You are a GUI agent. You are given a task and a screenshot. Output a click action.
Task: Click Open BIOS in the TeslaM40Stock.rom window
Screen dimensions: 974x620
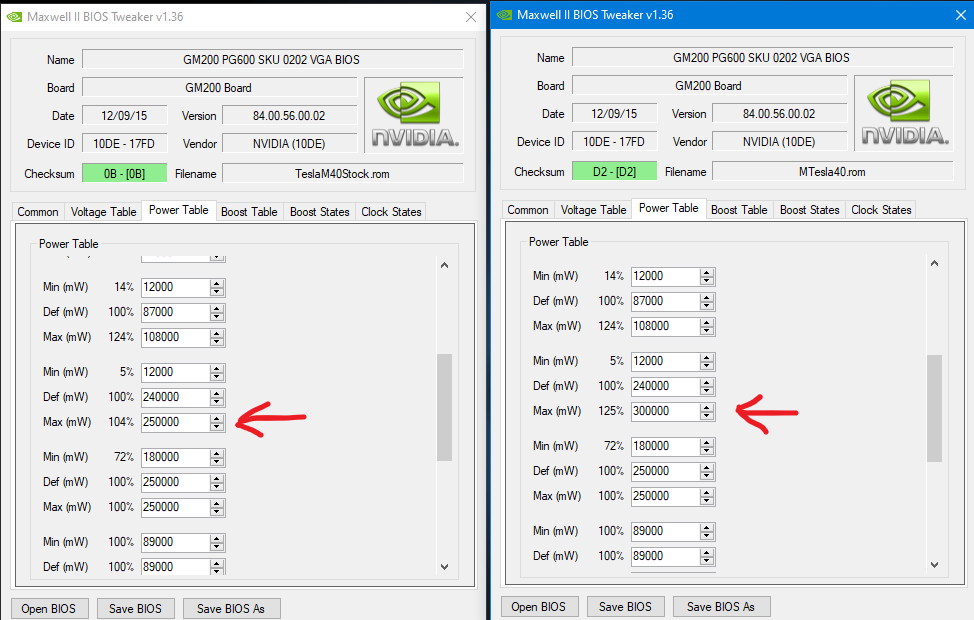[49, 609]
